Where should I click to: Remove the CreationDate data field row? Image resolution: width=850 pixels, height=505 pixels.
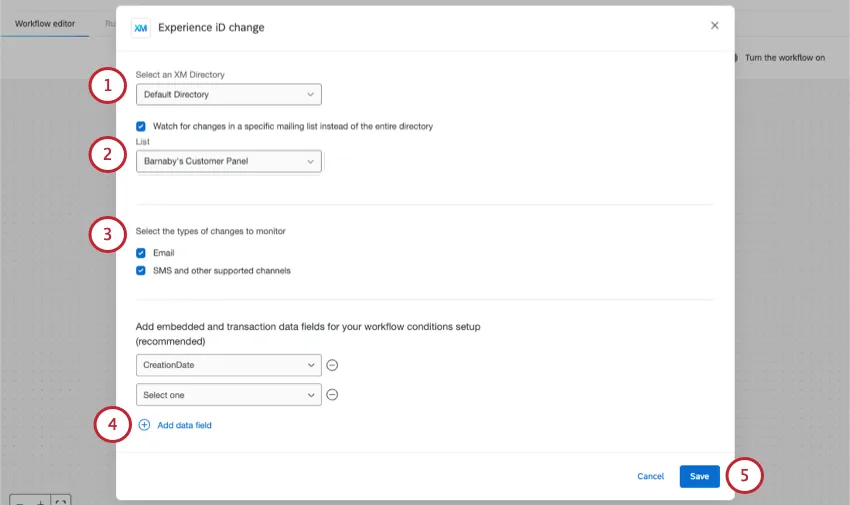click(x=332, y=365)
